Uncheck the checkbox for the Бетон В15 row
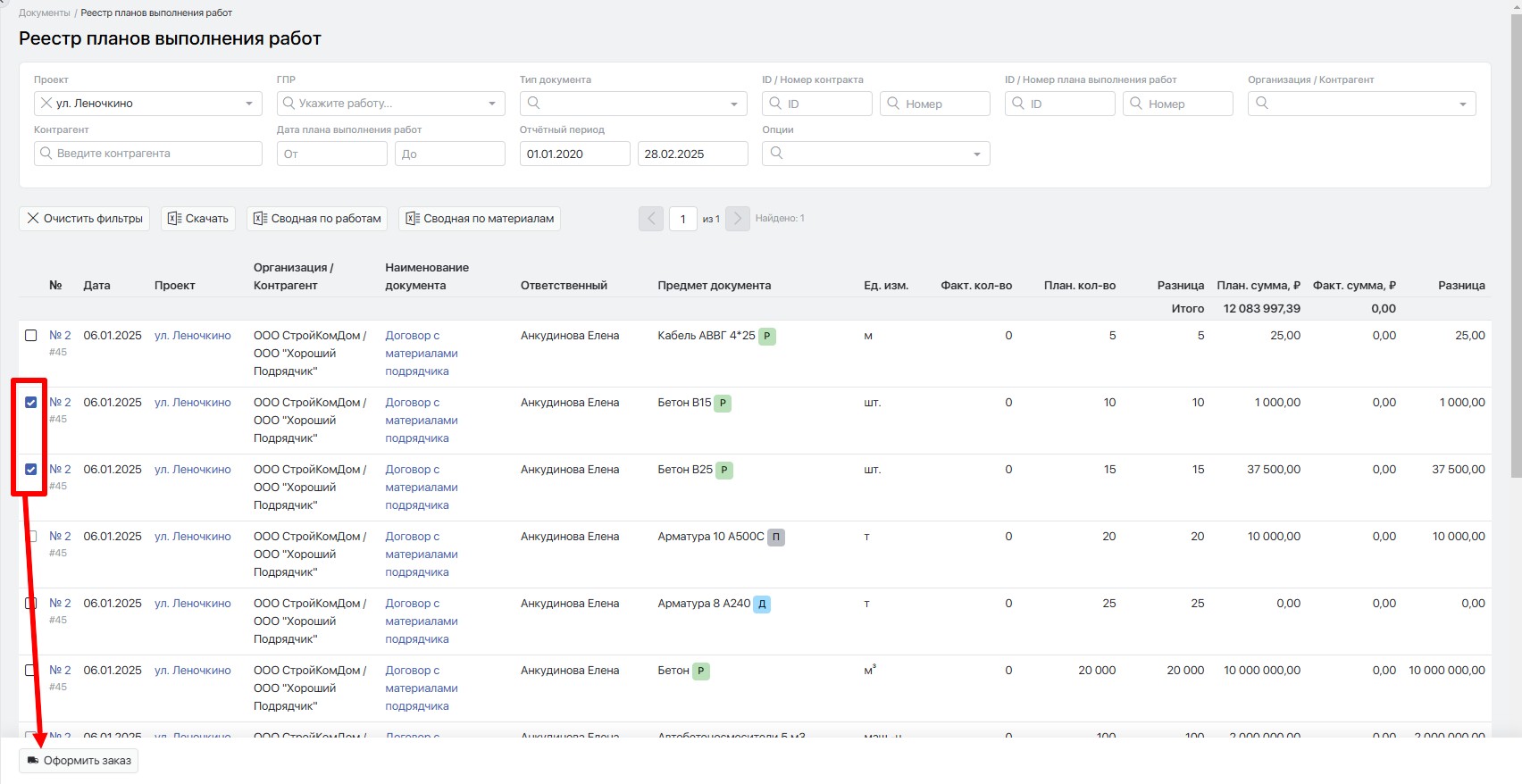Viewport: 1522px width, 784px height. point(31,403)
